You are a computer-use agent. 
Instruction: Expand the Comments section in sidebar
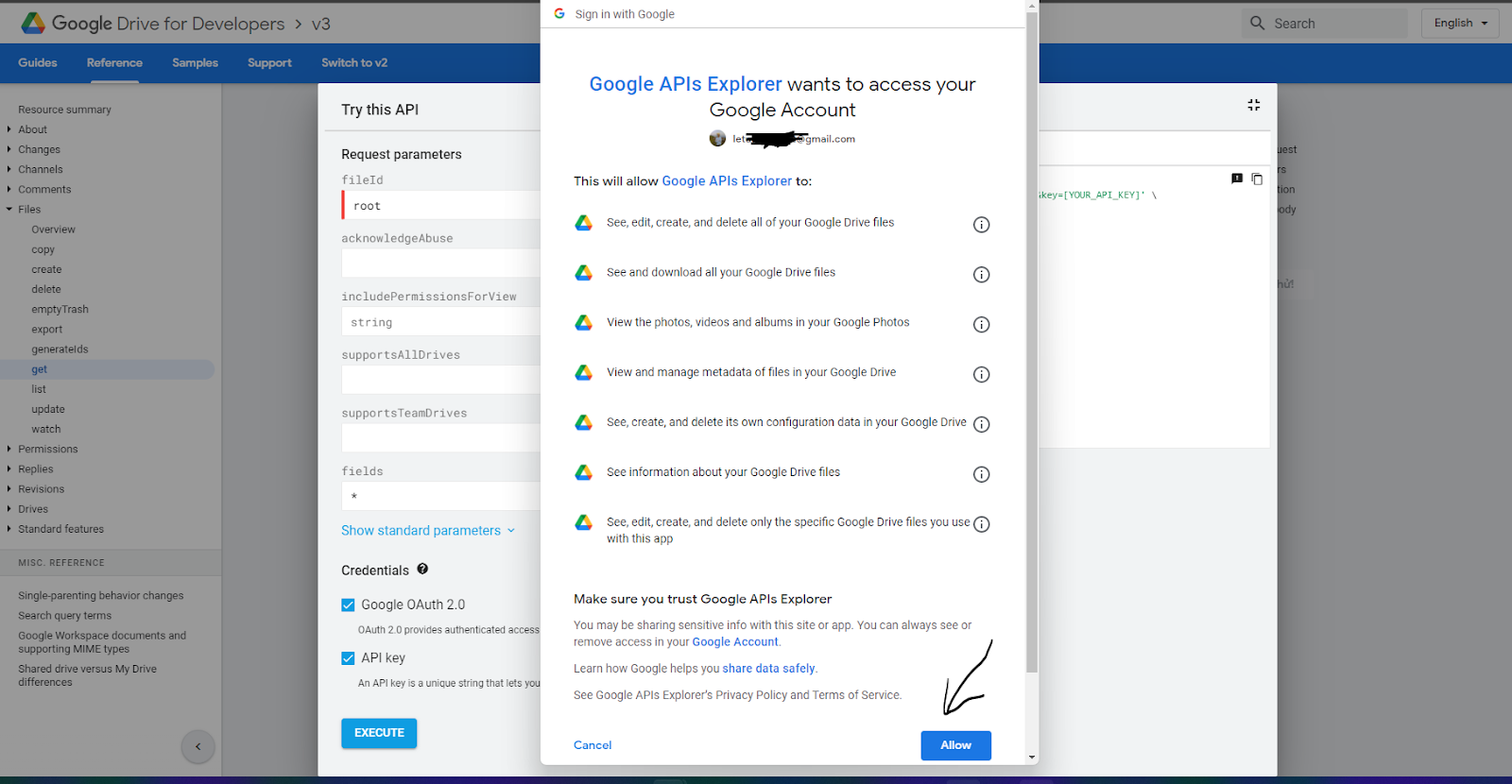click(x=9, y=189)
